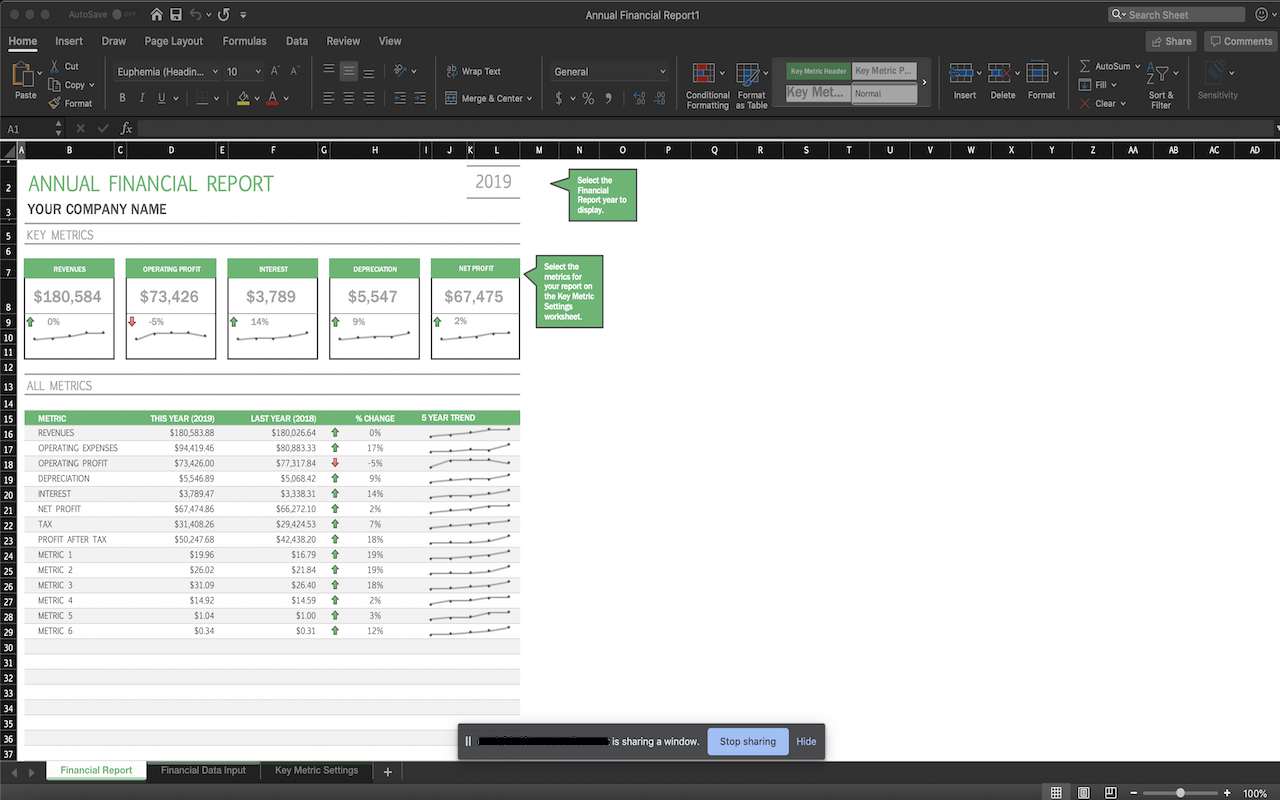
Task: Click the Paste clipboard icon
Action: 22,75
